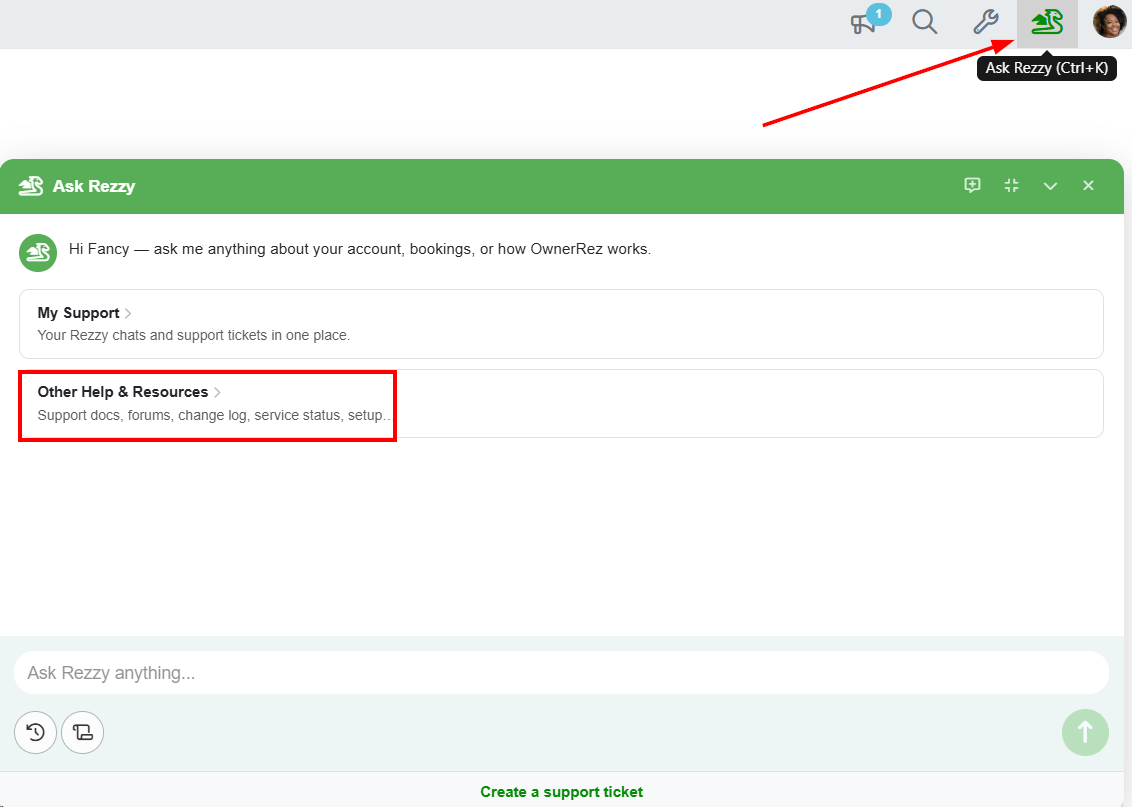The height and width of the screenshot is (807, 1132).
Task: Start a new chat with plus bubble icon
Action: pos(972,186)
